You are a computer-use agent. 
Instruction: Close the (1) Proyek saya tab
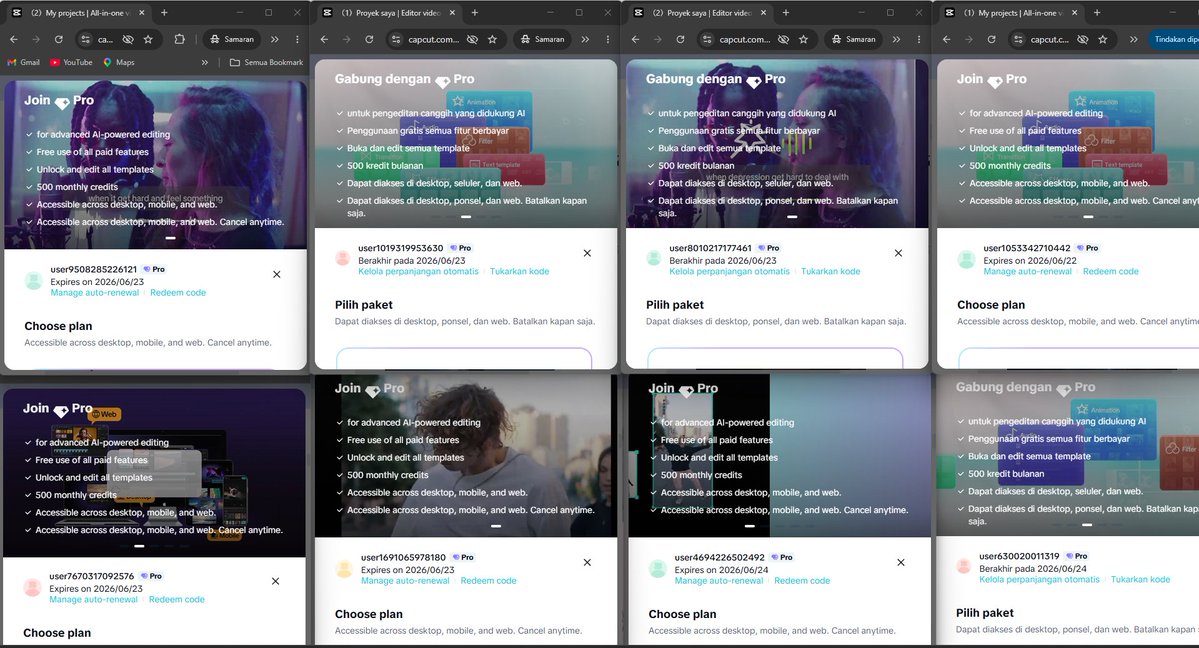click(453, 12)
